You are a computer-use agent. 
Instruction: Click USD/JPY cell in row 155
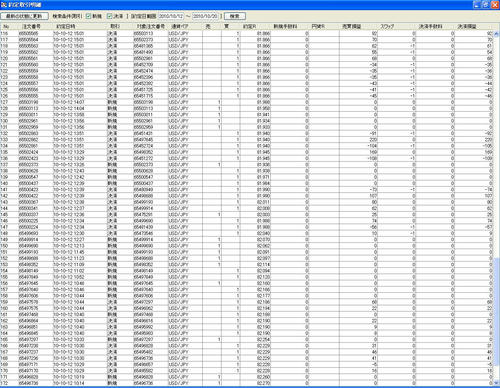pyautogui.click(x=185, y=277)
